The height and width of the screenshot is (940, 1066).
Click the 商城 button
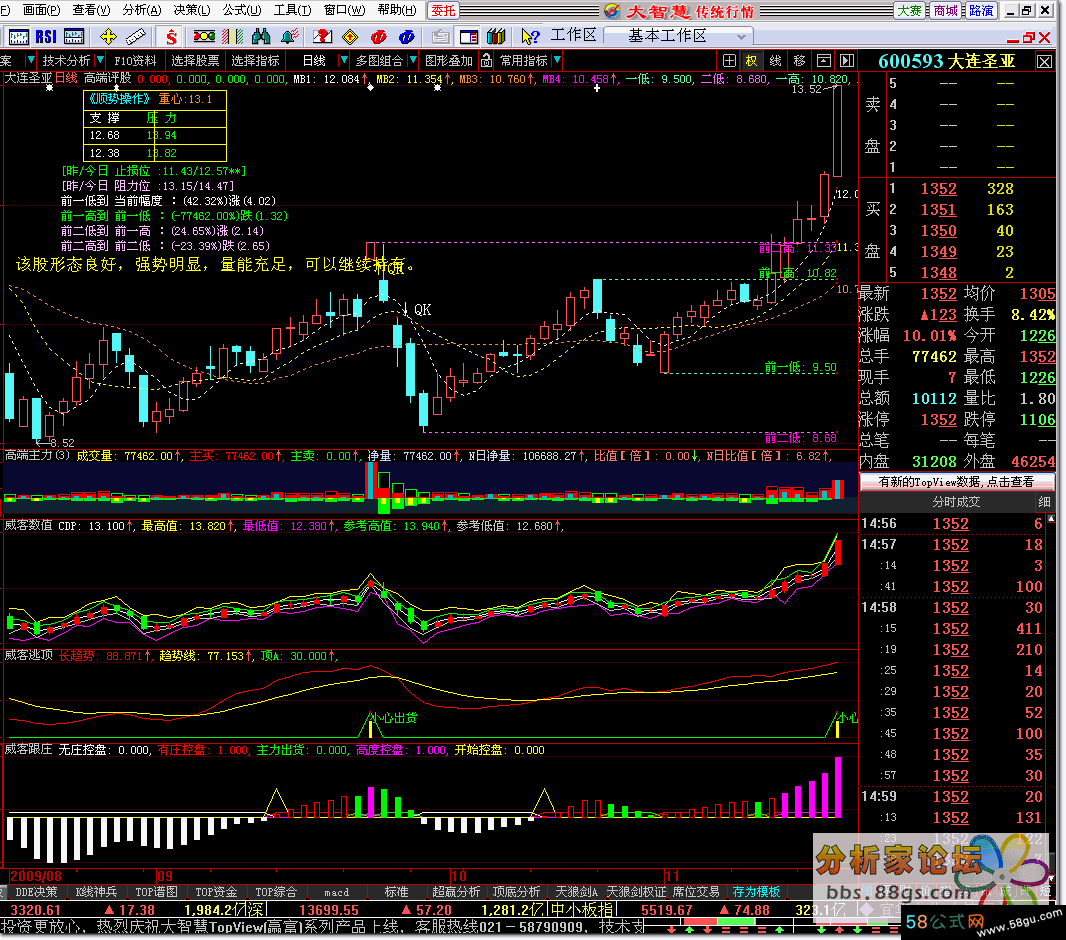pos(946,11)
